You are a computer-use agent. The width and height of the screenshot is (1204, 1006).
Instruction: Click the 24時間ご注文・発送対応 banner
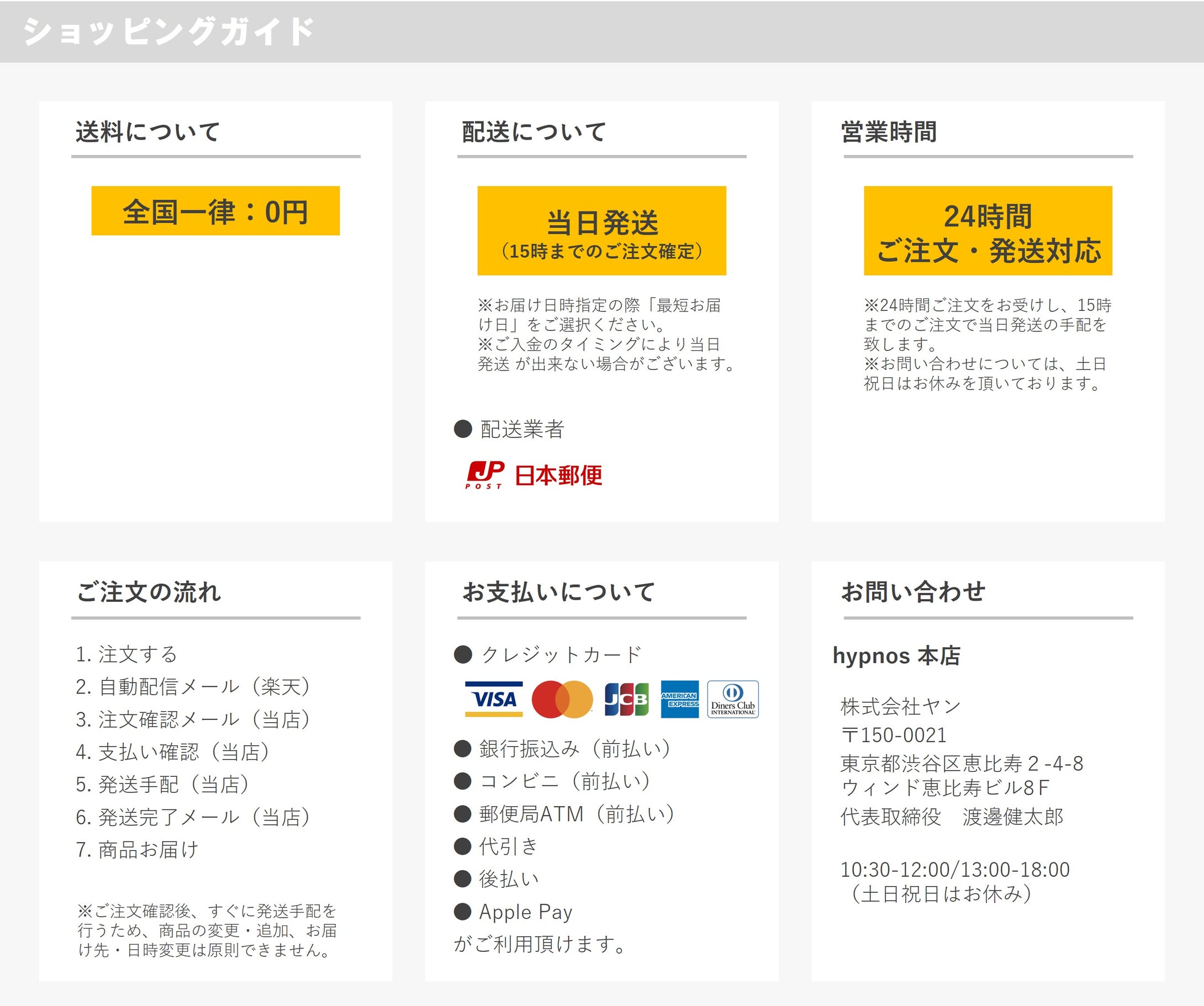(x=988, y=230)
